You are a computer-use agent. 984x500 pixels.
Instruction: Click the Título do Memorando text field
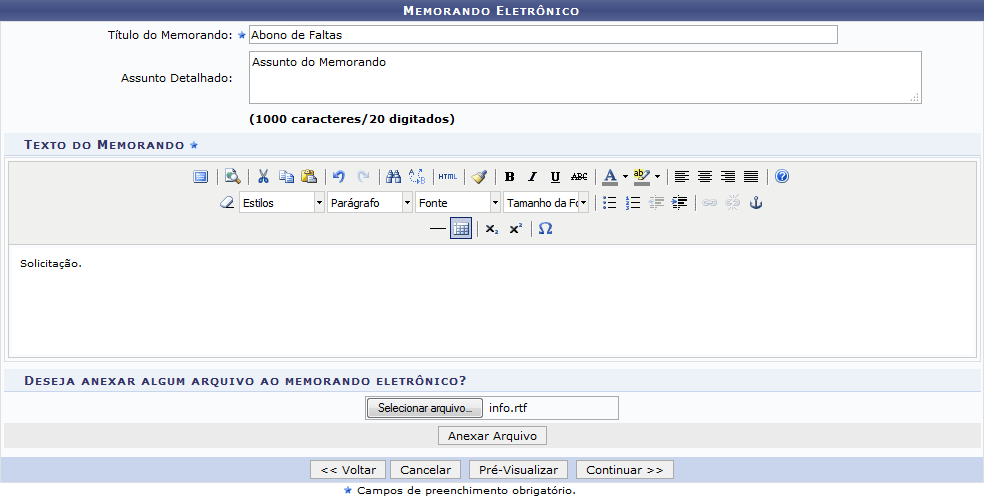pos(542,35)
